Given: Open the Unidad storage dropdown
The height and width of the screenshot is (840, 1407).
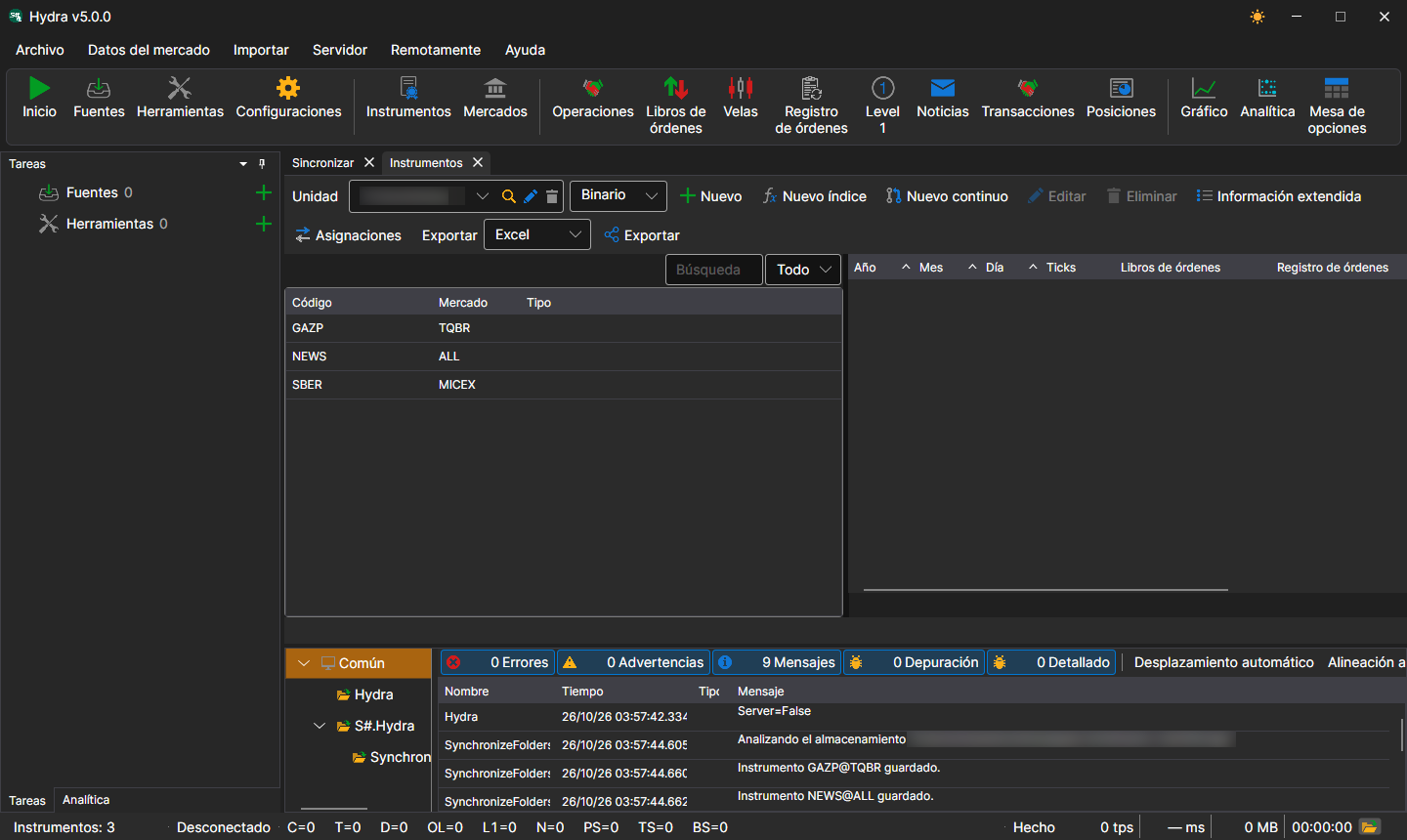Looking at the screenshot, I should tap(482, 196).
